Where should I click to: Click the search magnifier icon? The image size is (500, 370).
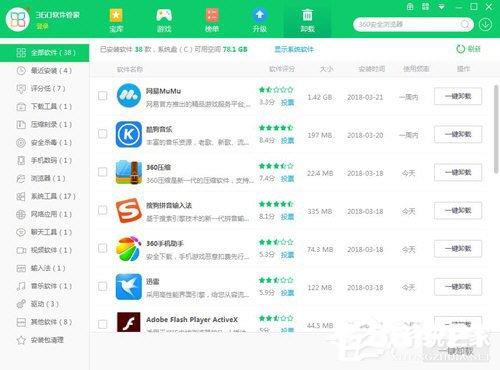click(465, 24)
